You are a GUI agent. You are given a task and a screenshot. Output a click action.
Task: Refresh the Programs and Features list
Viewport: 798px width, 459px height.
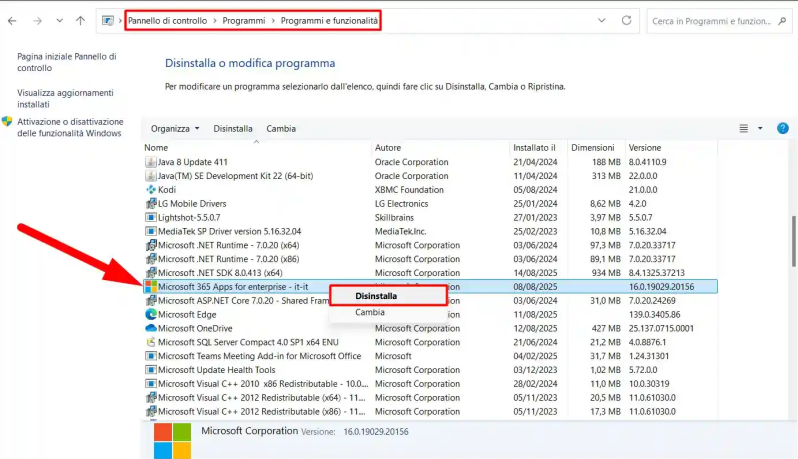point(626,20)
